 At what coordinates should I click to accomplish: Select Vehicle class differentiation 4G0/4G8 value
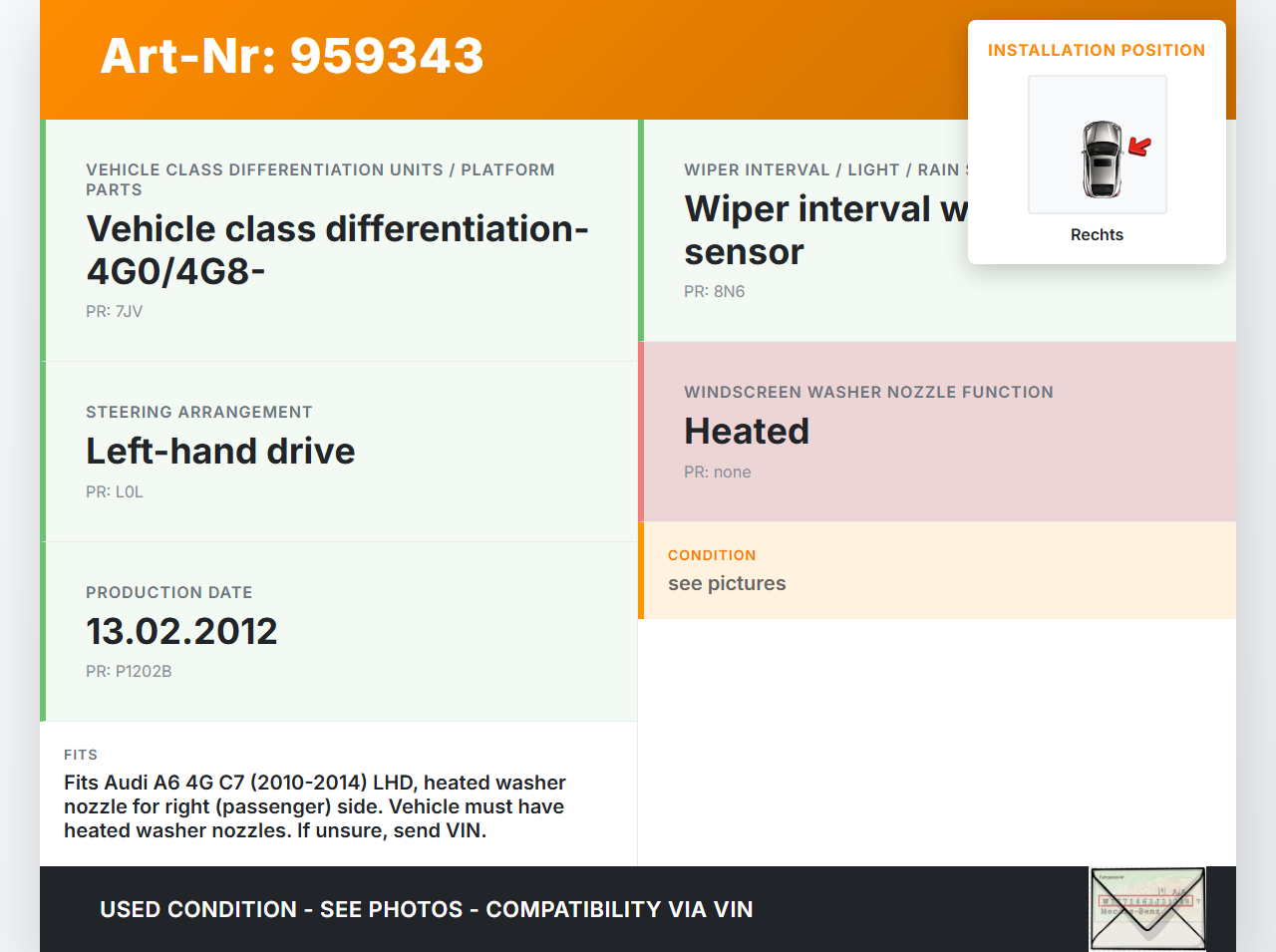(337, 249)
